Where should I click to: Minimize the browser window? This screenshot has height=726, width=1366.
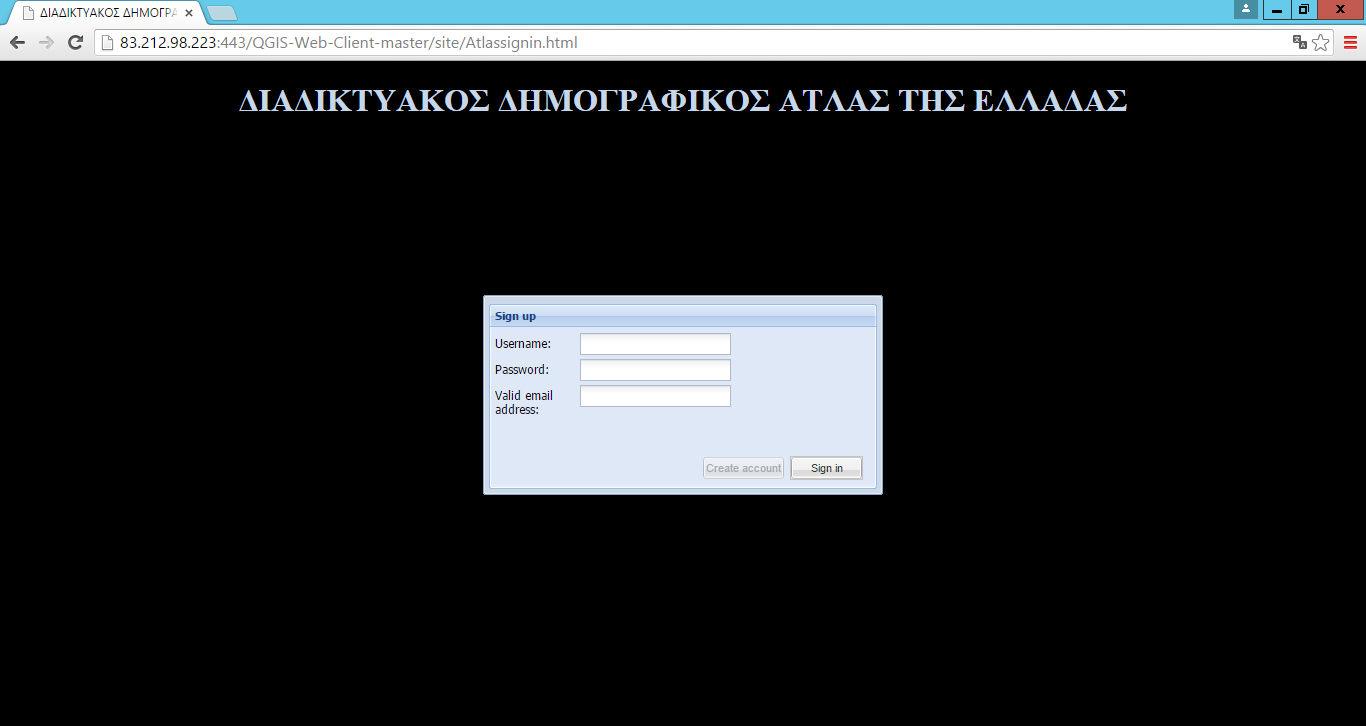point(1276,9)
